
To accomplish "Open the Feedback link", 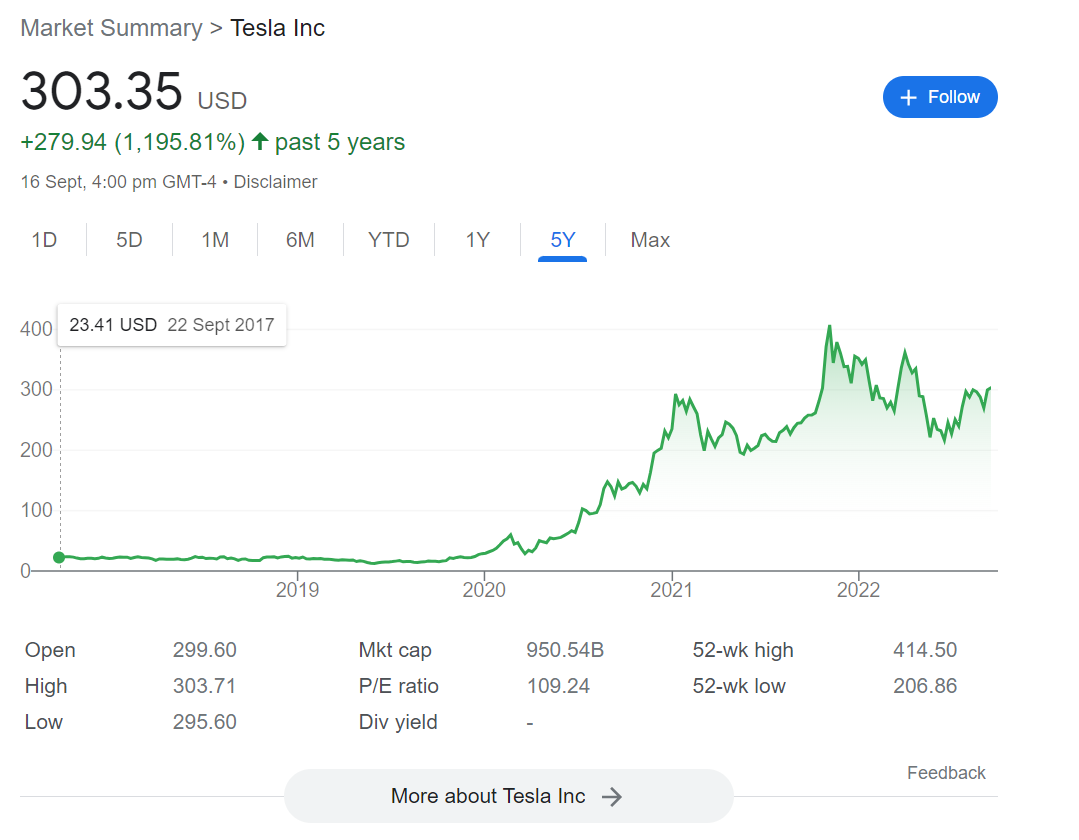I will pos(946,773).
